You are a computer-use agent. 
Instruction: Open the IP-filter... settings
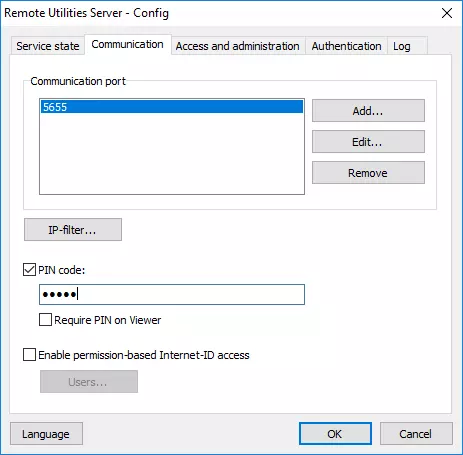[x=73, y=230]
